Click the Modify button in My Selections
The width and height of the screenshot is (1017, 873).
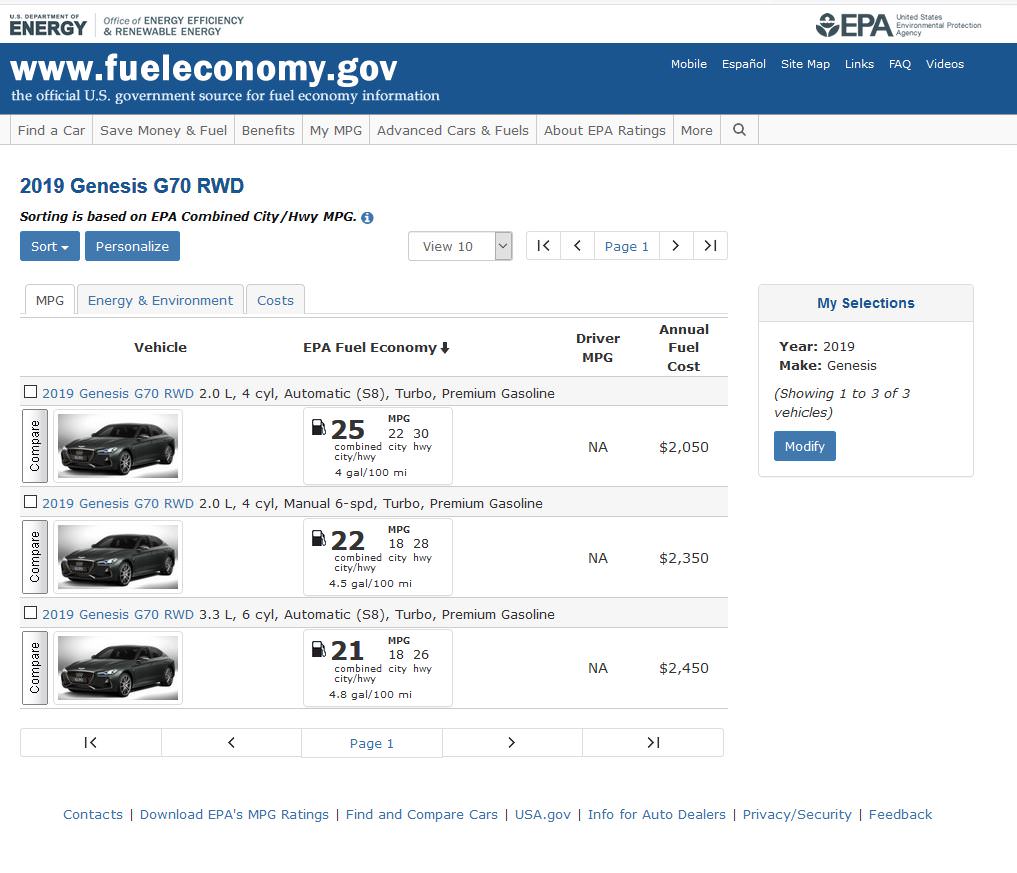coord(804,446)
